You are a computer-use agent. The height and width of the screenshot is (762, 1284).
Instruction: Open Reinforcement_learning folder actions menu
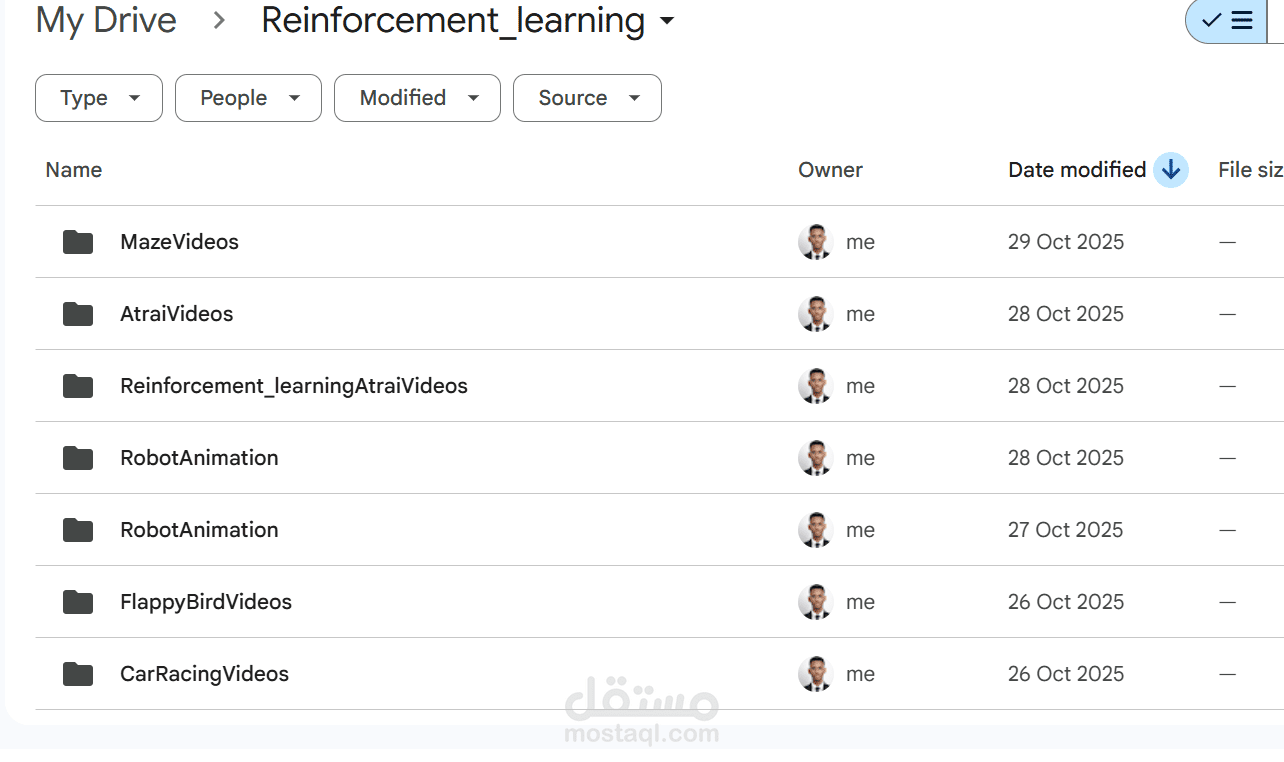pyautogui.click(x=668, y=21)
